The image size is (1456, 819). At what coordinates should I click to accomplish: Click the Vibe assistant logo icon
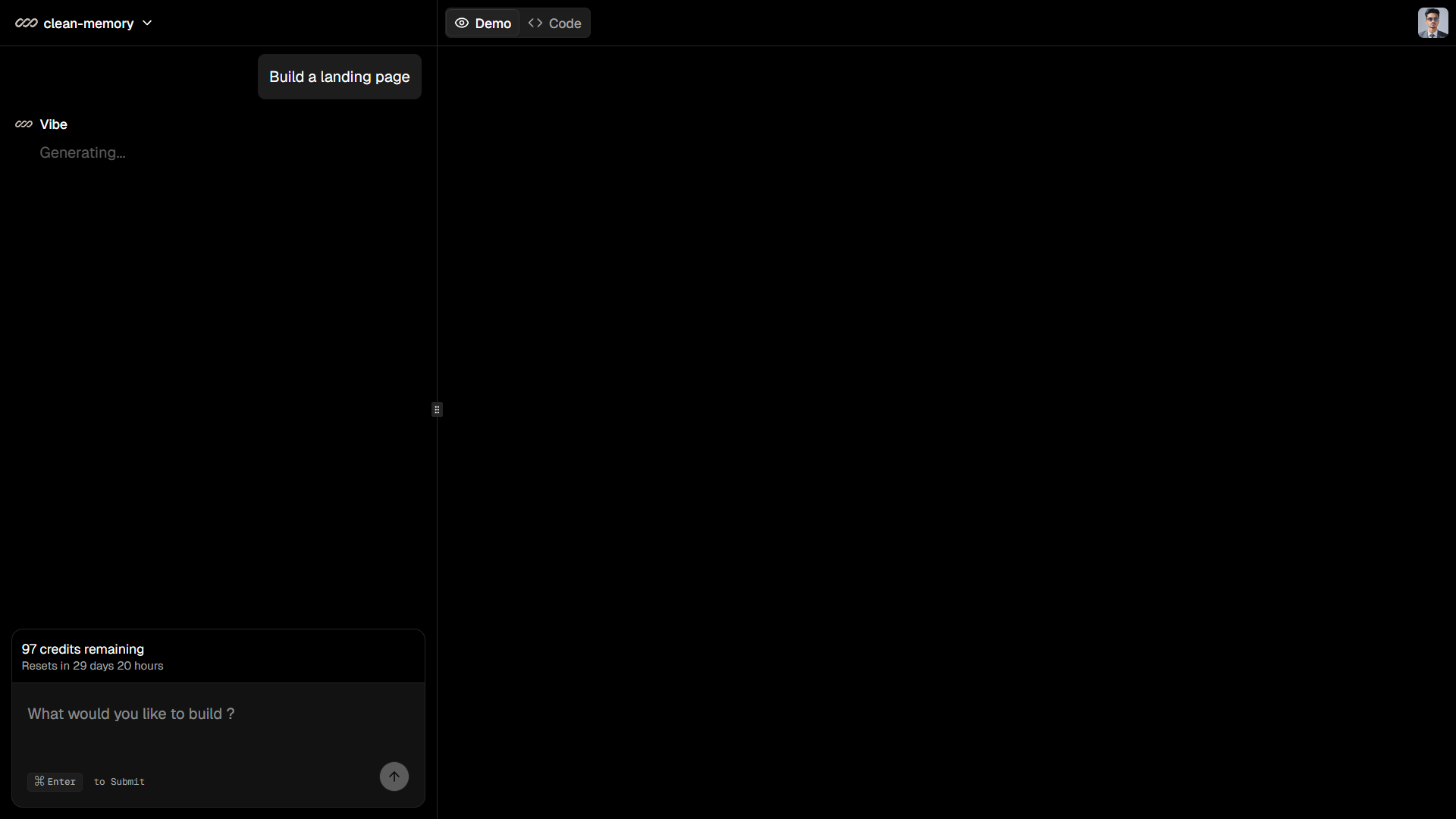24,124
